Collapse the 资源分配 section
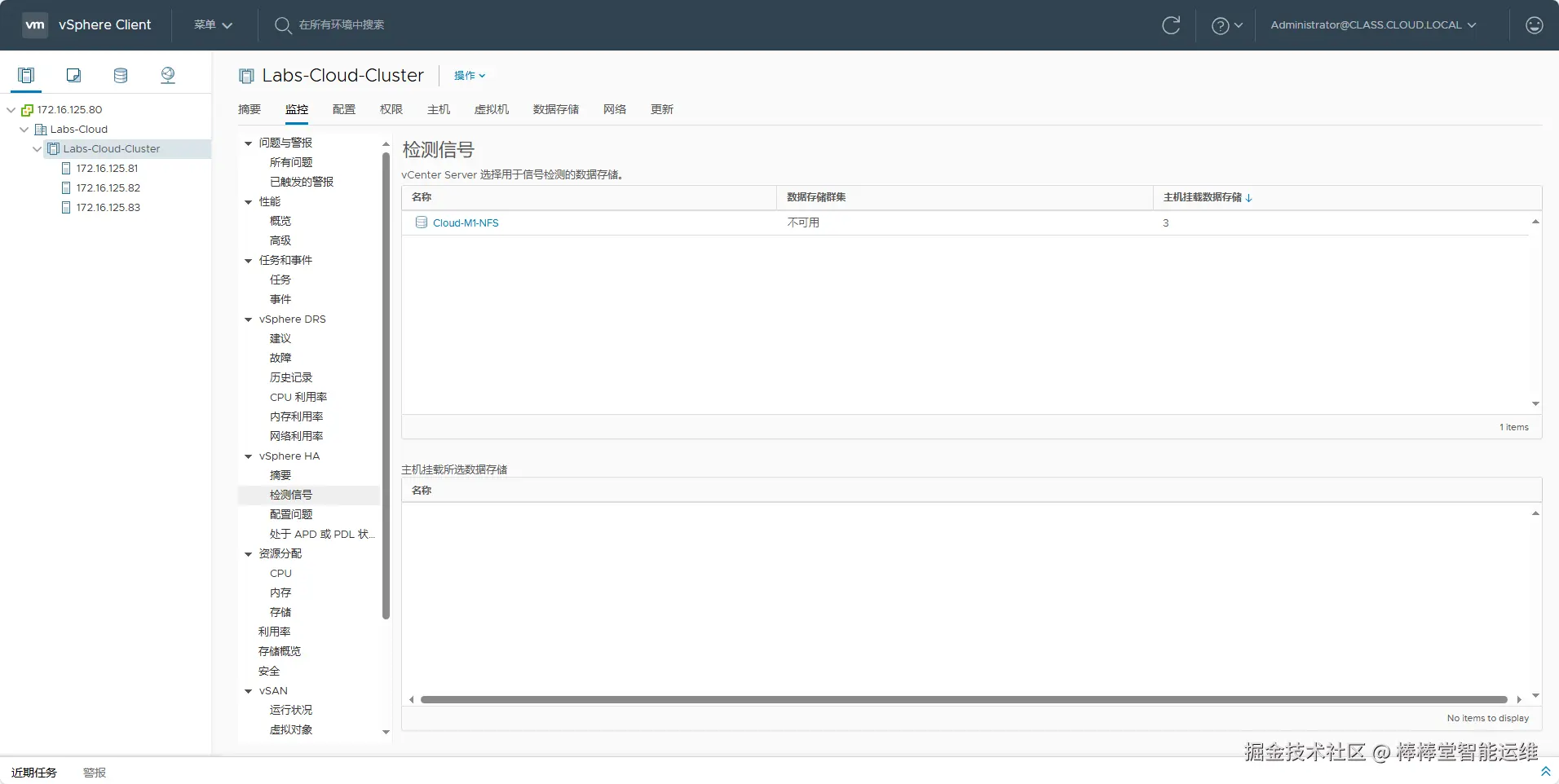The height and width of the screenshot is (784, 1559). pos(249,554)
